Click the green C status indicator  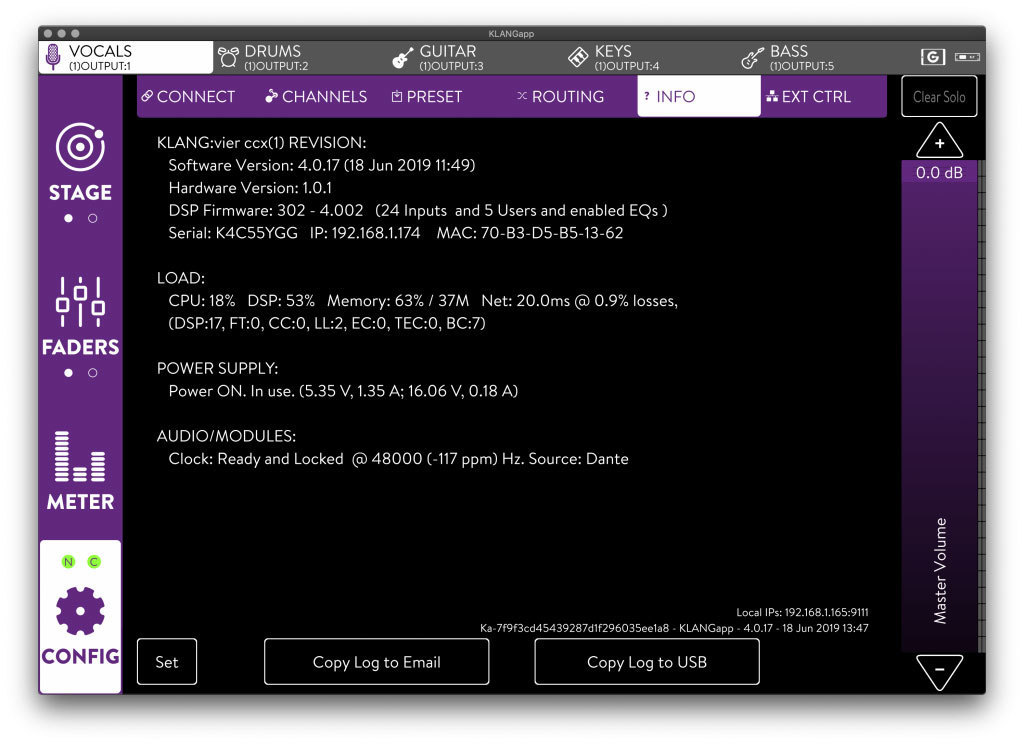tap(94, 562)
